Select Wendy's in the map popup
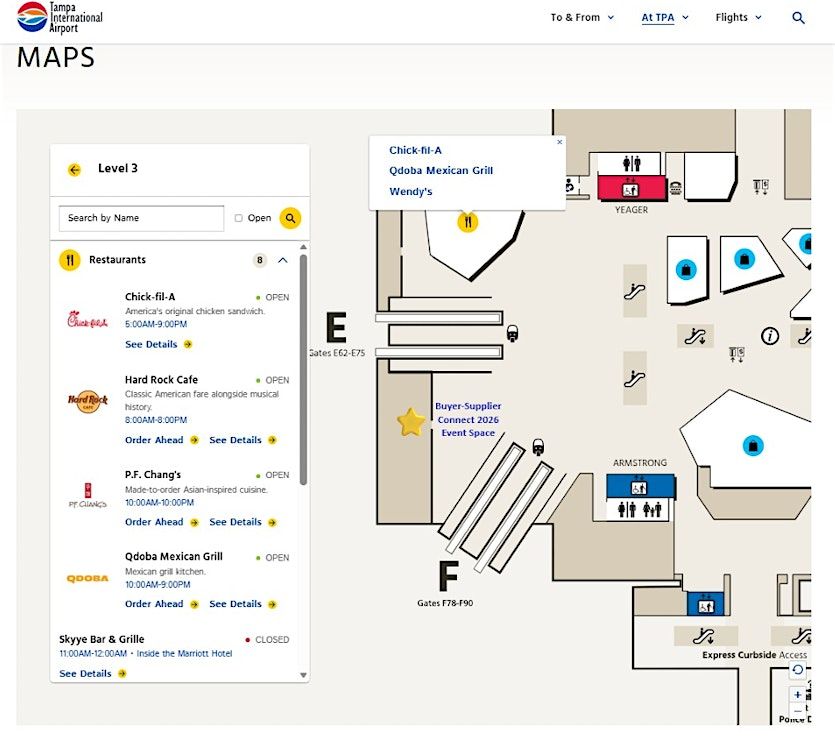 coord(411,192)
